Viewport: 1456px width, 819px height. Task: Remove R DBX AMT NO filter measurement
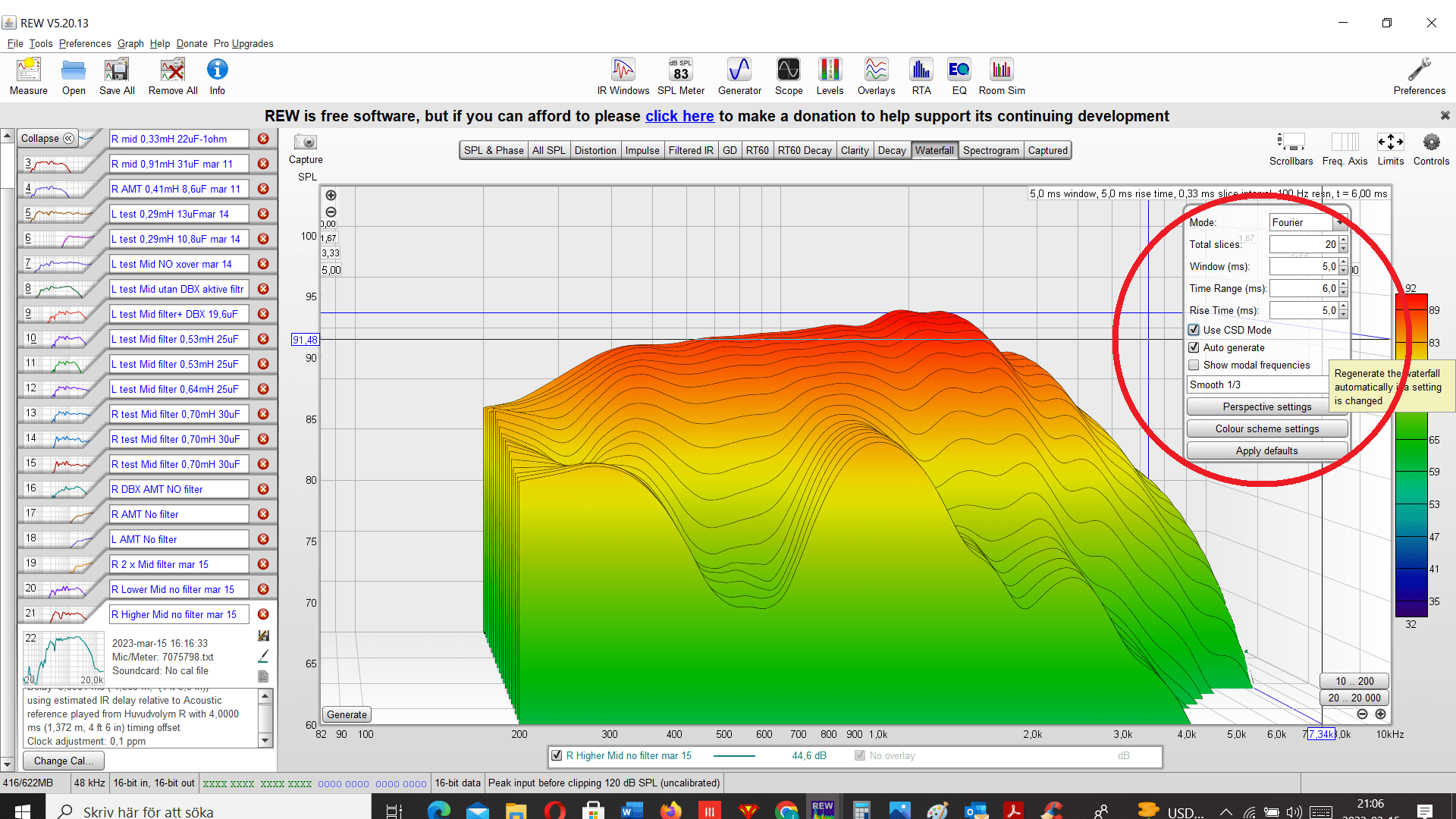[x=263, y=489]
